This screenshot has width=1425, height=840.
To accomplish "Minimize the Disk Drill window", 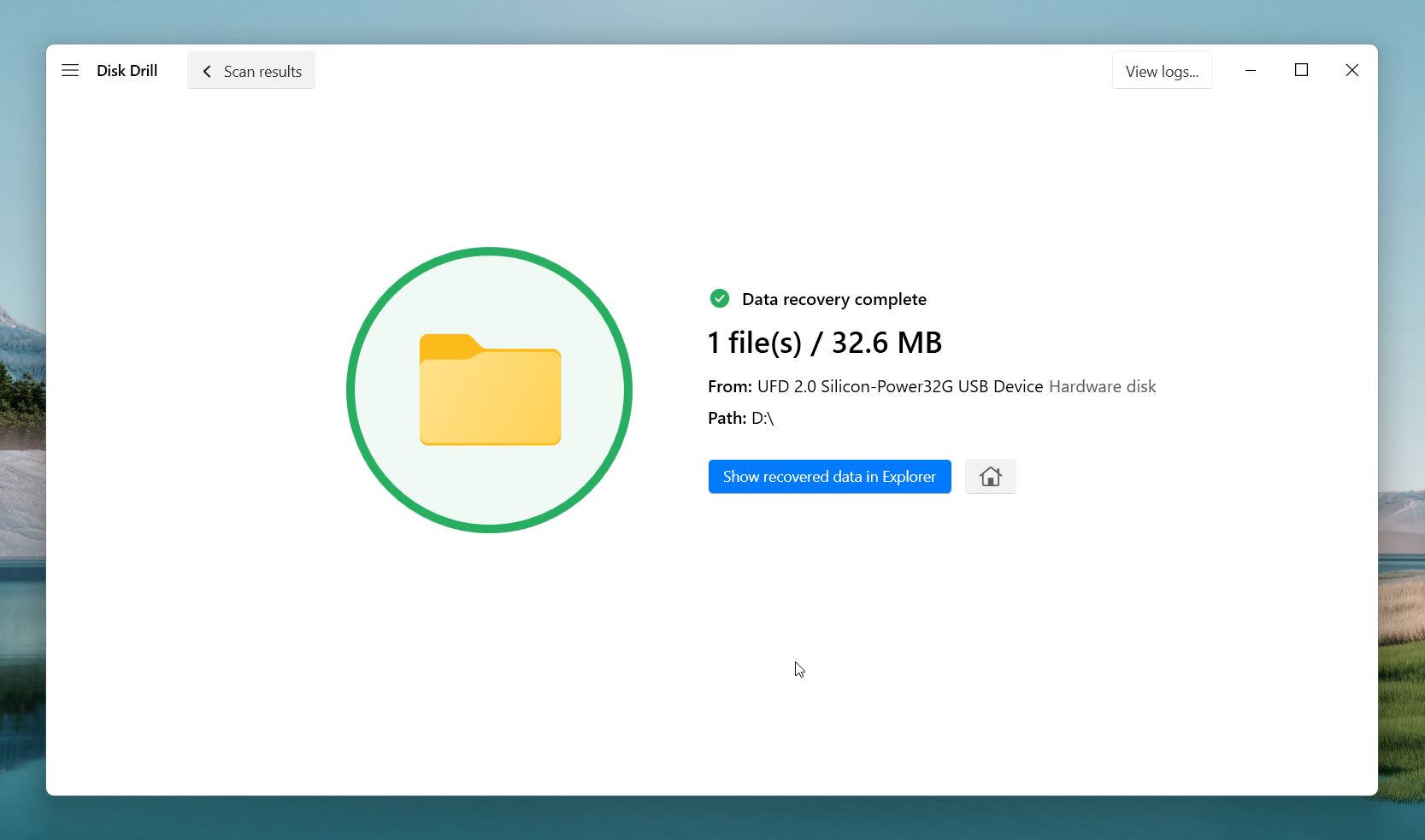I will click(1251, 70).
